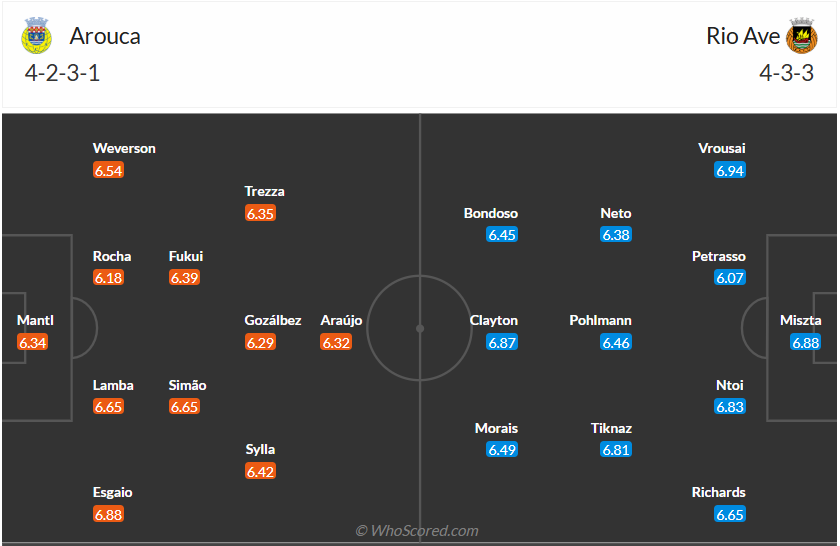
Task: Open the WhoScored.com watermark link
Action: tap(417, 531)
